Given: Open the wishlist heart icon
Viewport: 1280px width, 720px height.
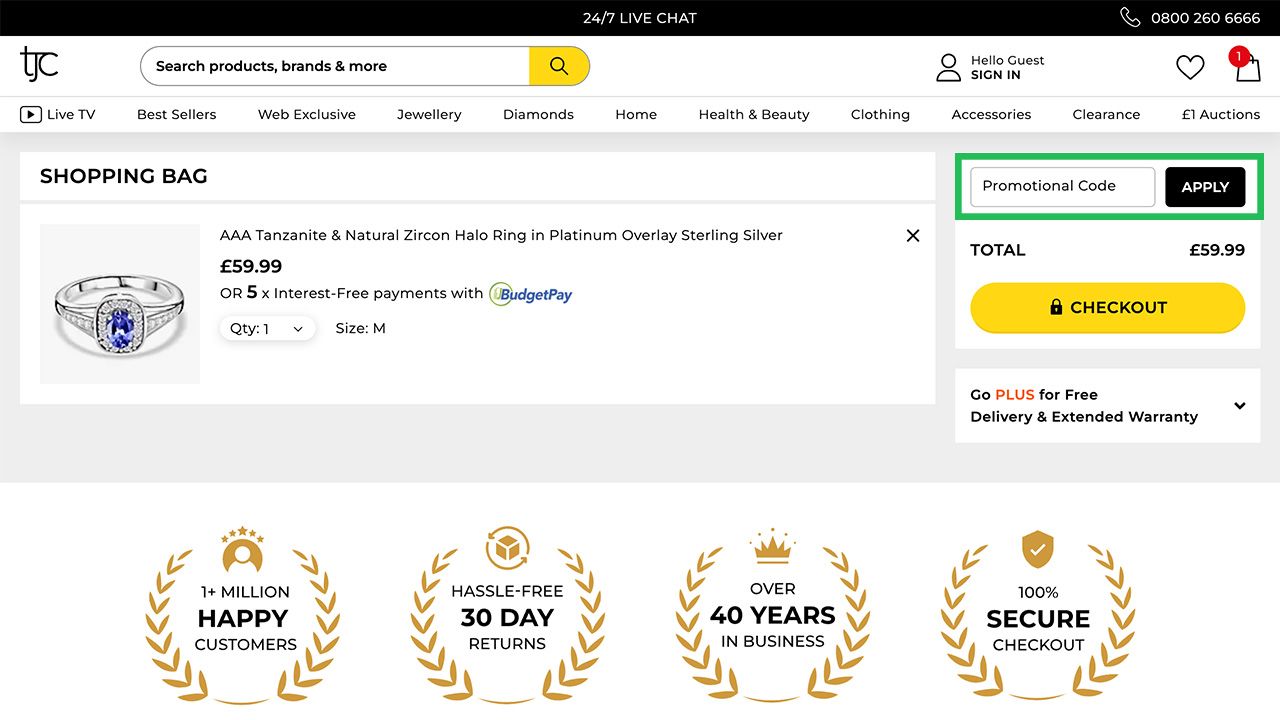Looking at the screenshot, I should click(1190, 67).
